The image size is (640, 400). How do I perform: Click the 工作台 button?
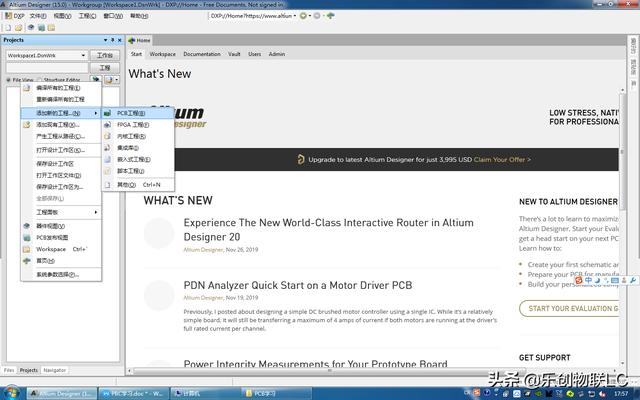click(104, 56)
